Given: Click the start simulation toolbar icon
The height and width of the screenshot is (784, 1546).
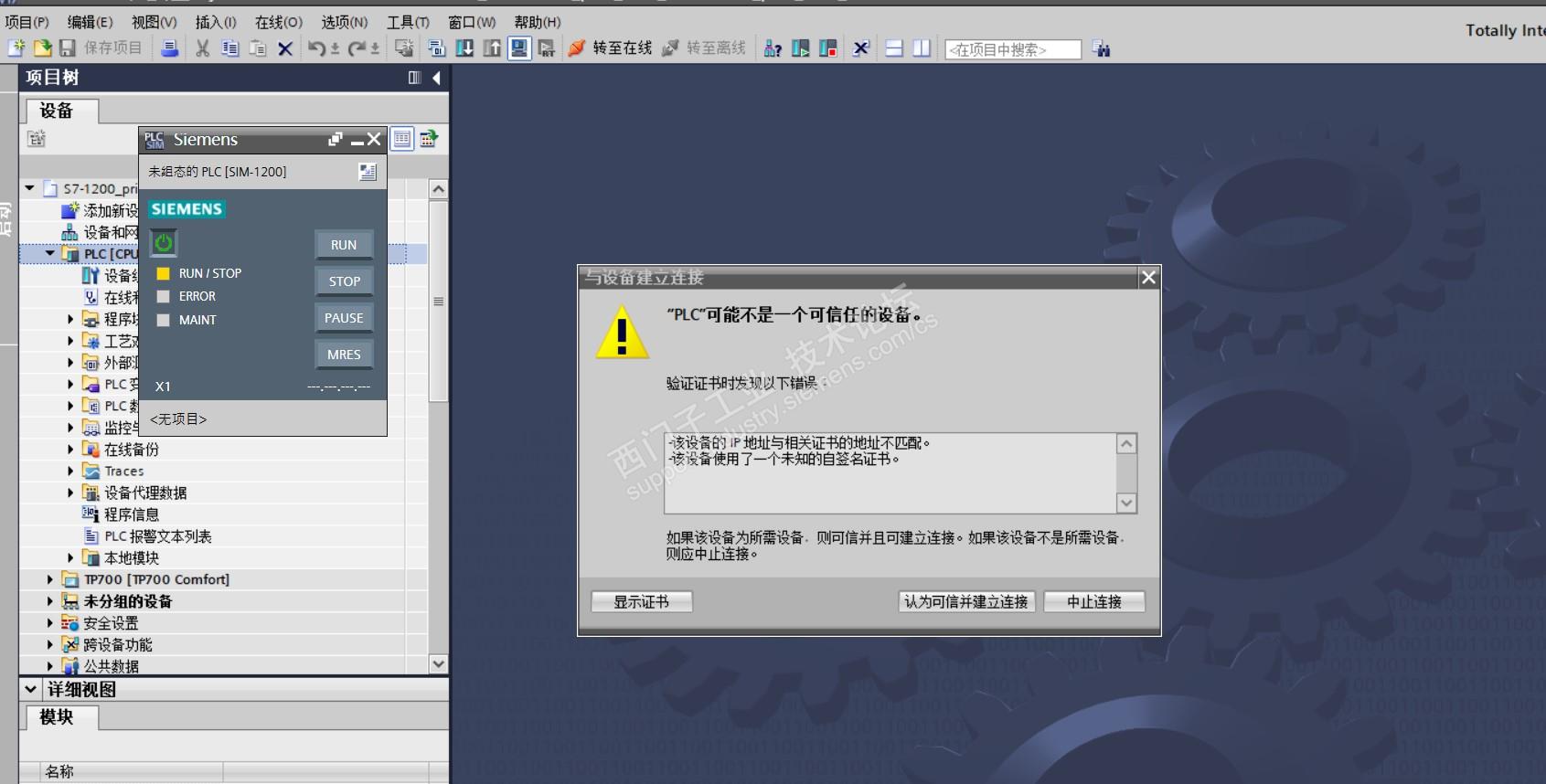Looking at the screenshot, I should [519, 48].
